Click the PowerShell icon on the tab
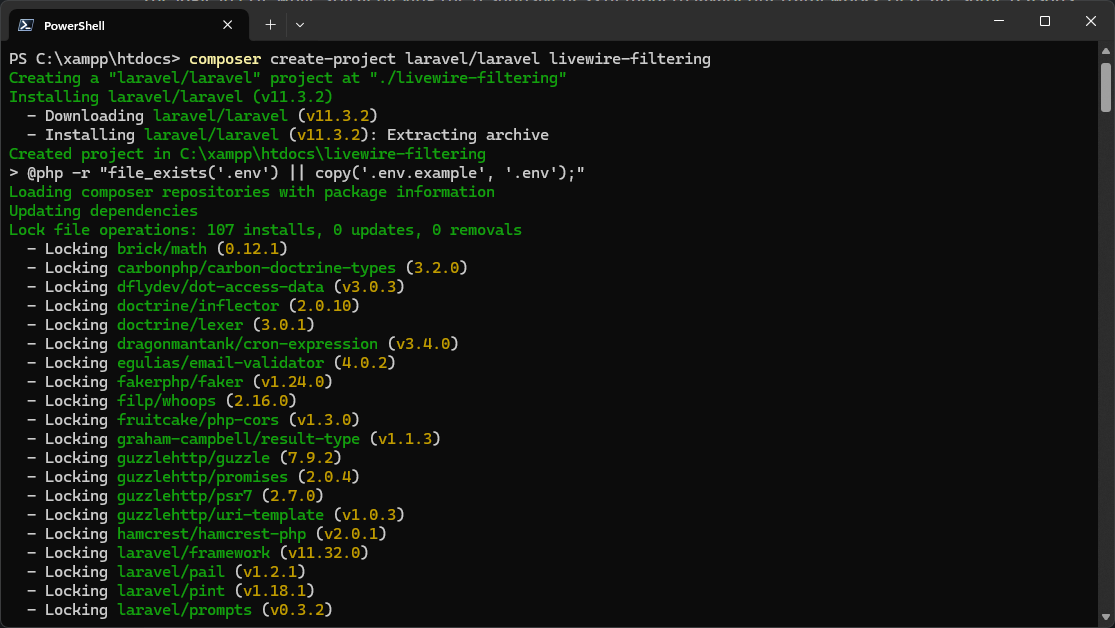 [26, 25]
